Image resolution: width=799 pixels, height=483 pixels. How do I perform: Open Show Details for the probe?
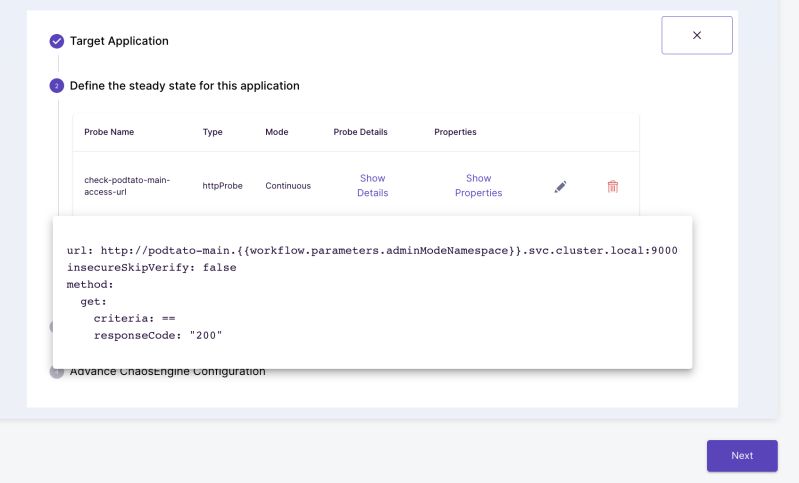tap(372, 185)
